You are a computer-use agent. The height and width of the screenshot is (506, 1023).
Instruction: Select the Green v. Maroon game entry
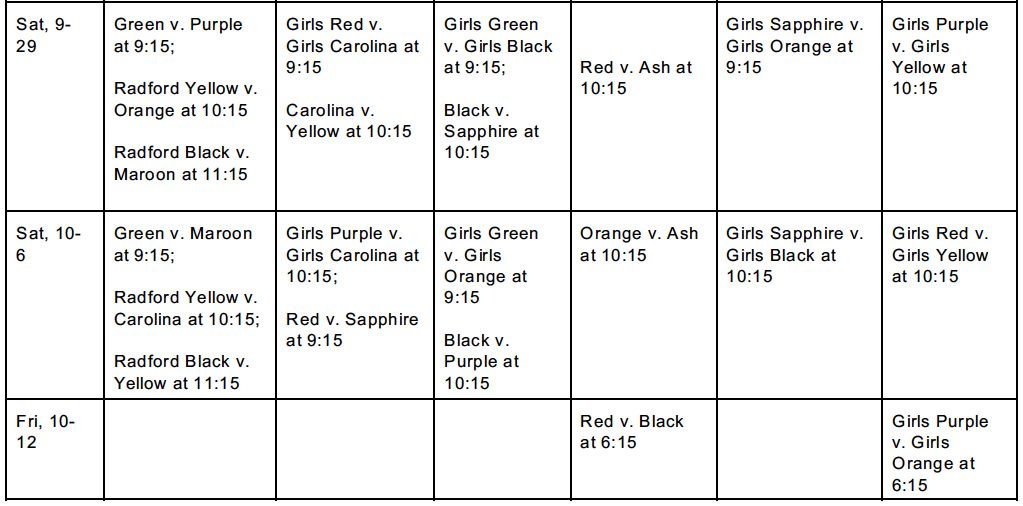pos(183,244)
